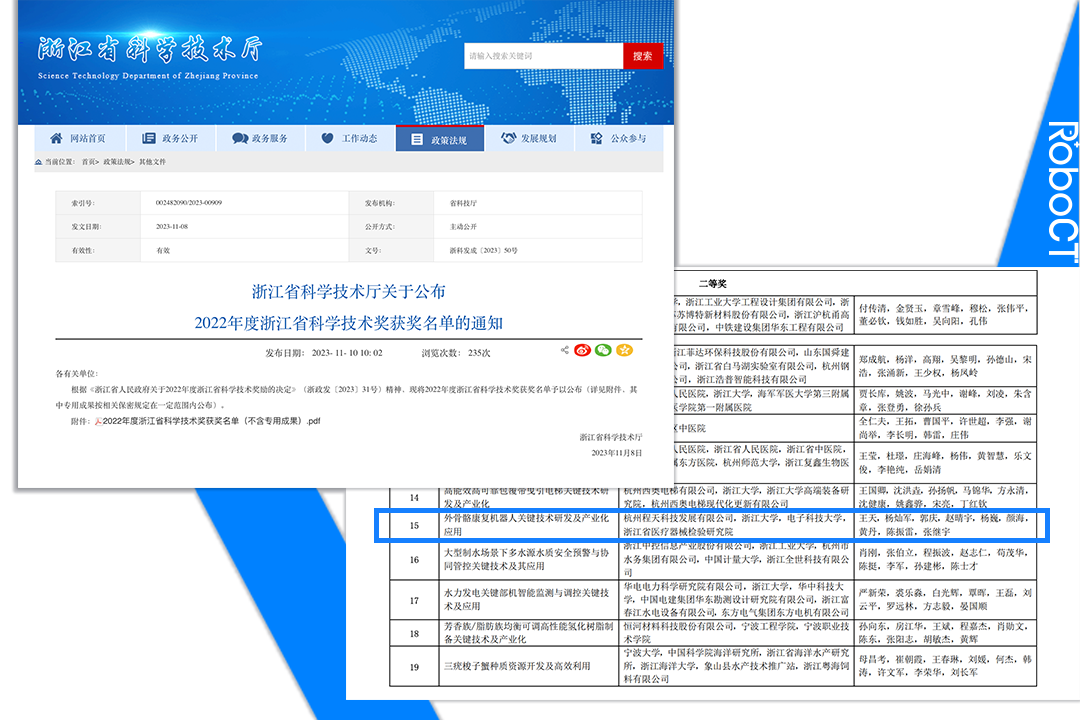Click highlighted row 15 in award table
This screenshot has width=1080, height=720.
point(710,526)
